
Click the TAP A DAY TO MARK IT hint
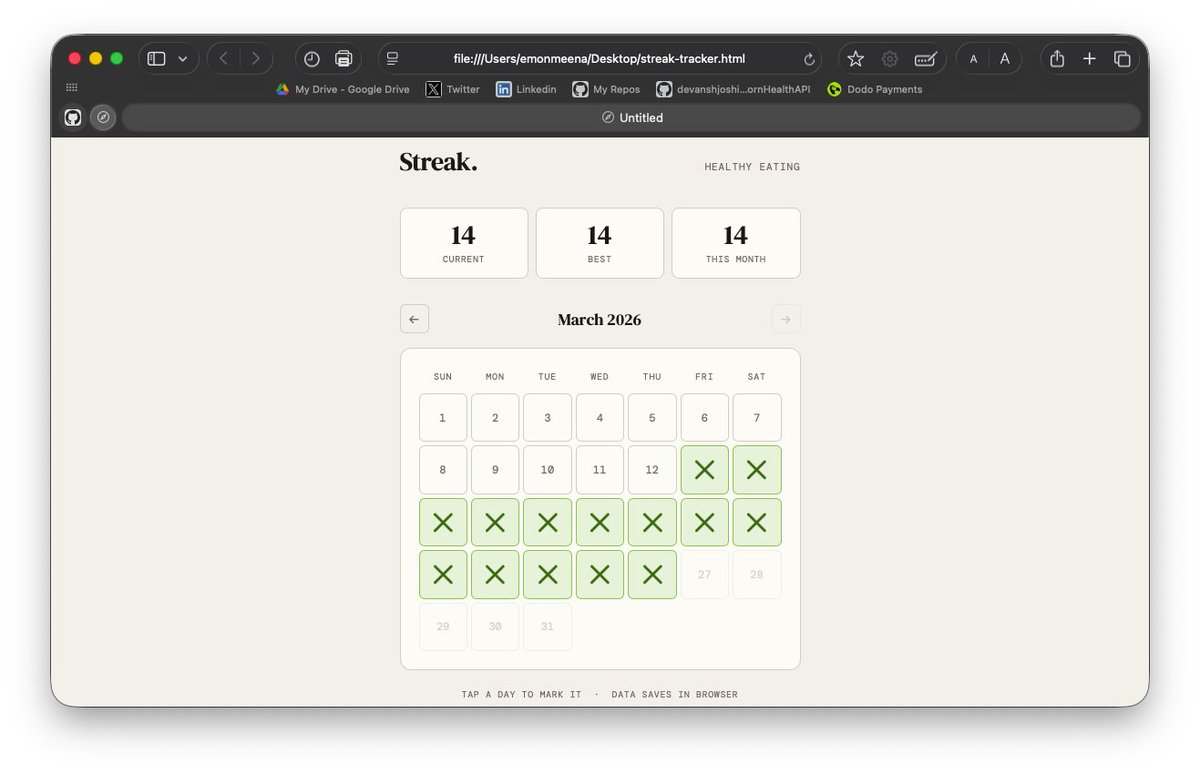coord(521,694)
